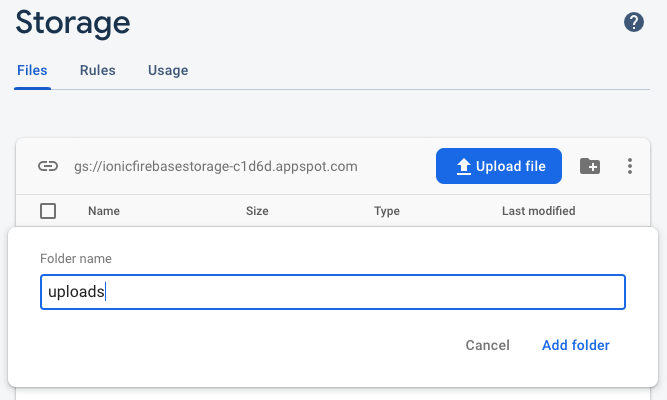Toggle the select all files checkbox
667x400 pixels.
tap(48, 211)
